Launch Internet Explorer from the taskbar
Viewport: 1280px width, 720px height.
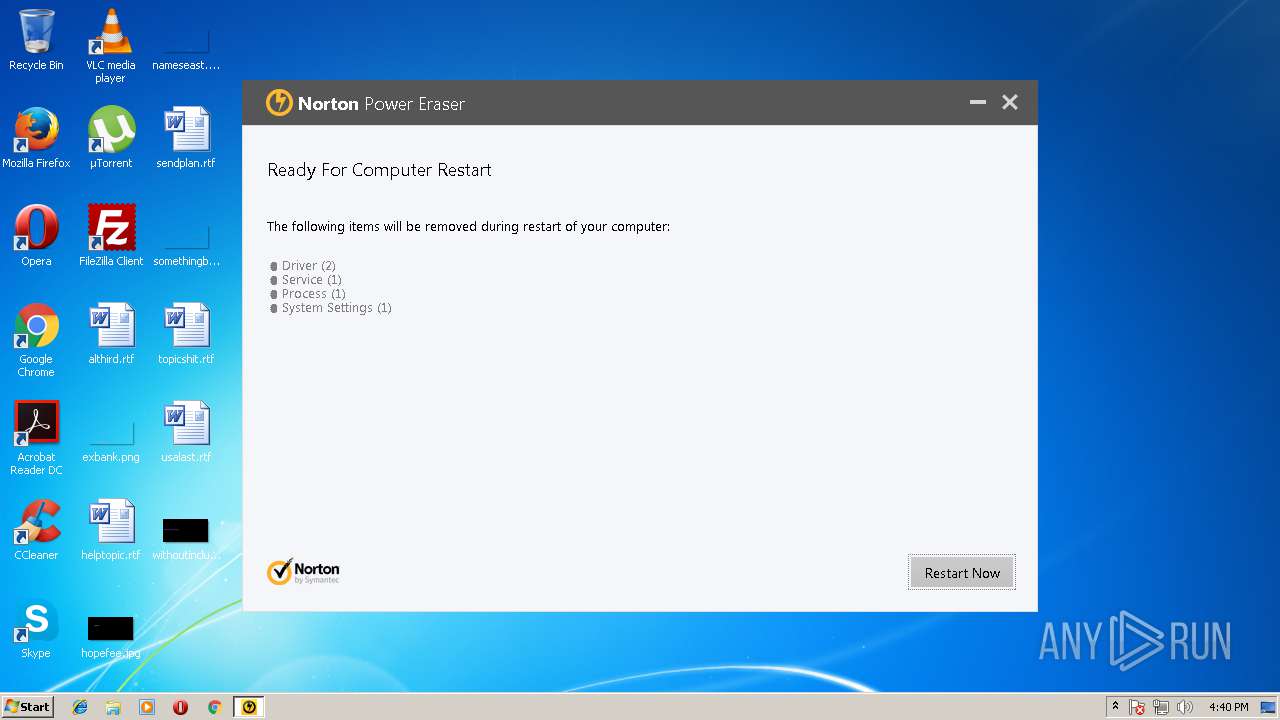80,707
